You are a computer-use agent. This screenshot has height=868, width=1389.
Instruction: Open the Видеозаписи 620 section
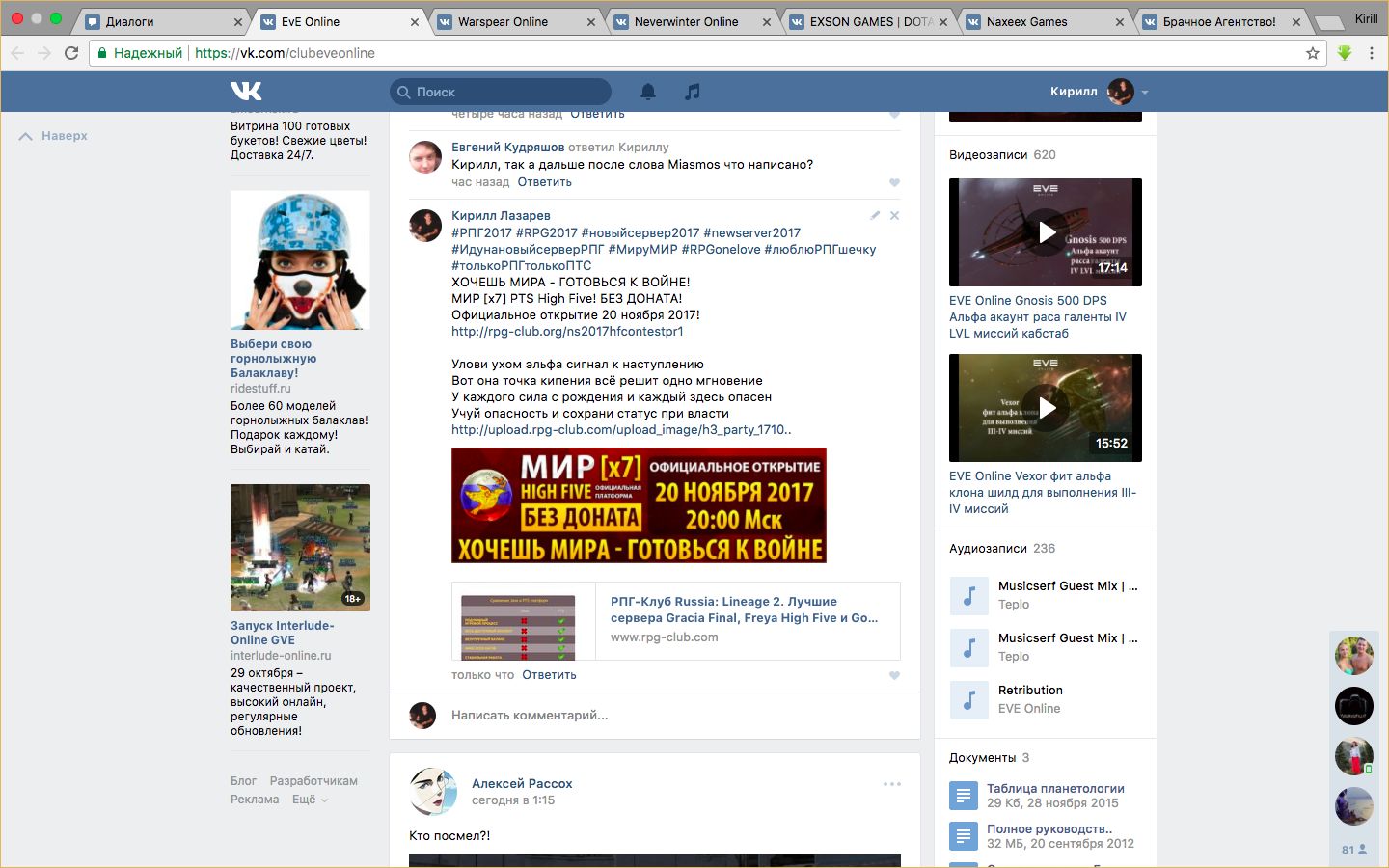pyautogui.click(x=1002, y=155)
